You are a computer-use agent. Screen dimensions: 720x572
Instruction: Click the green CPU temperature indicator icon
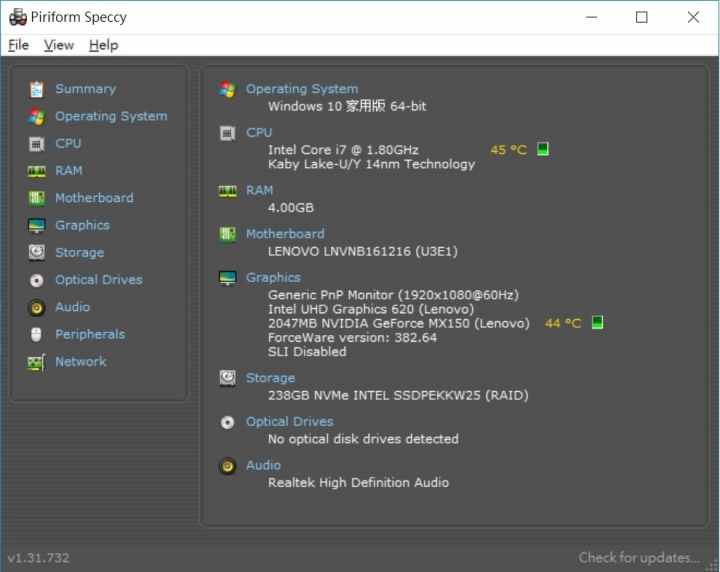coord(543,149)
